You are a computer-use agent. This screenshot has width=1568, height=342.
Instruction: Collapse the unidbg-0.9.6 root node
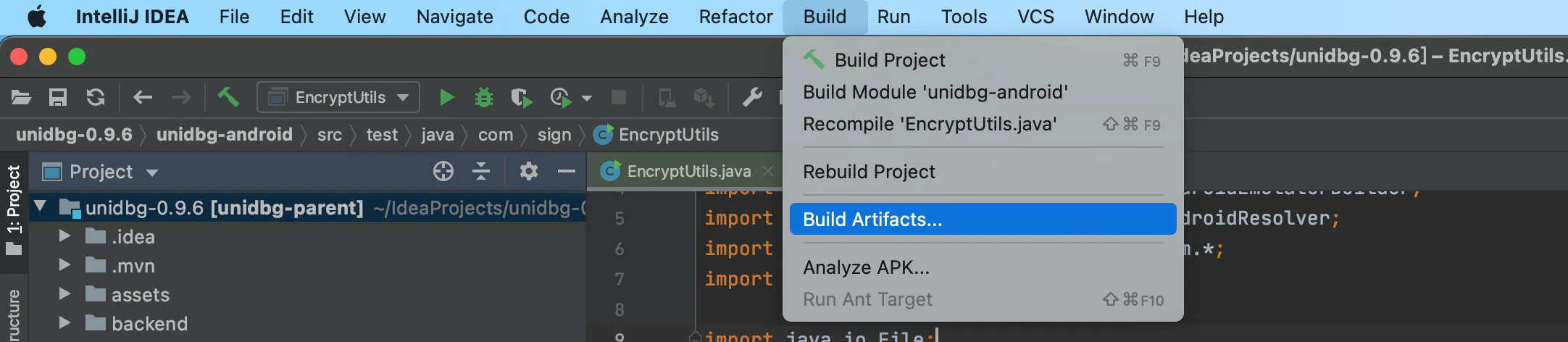coord(40,207)
